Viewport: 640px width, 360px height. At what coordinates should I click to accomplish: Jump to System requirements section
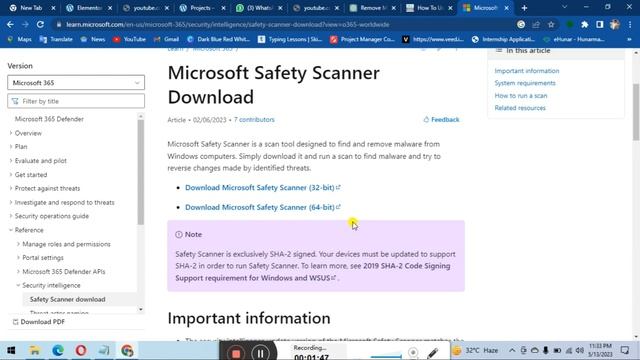point(525,83)
